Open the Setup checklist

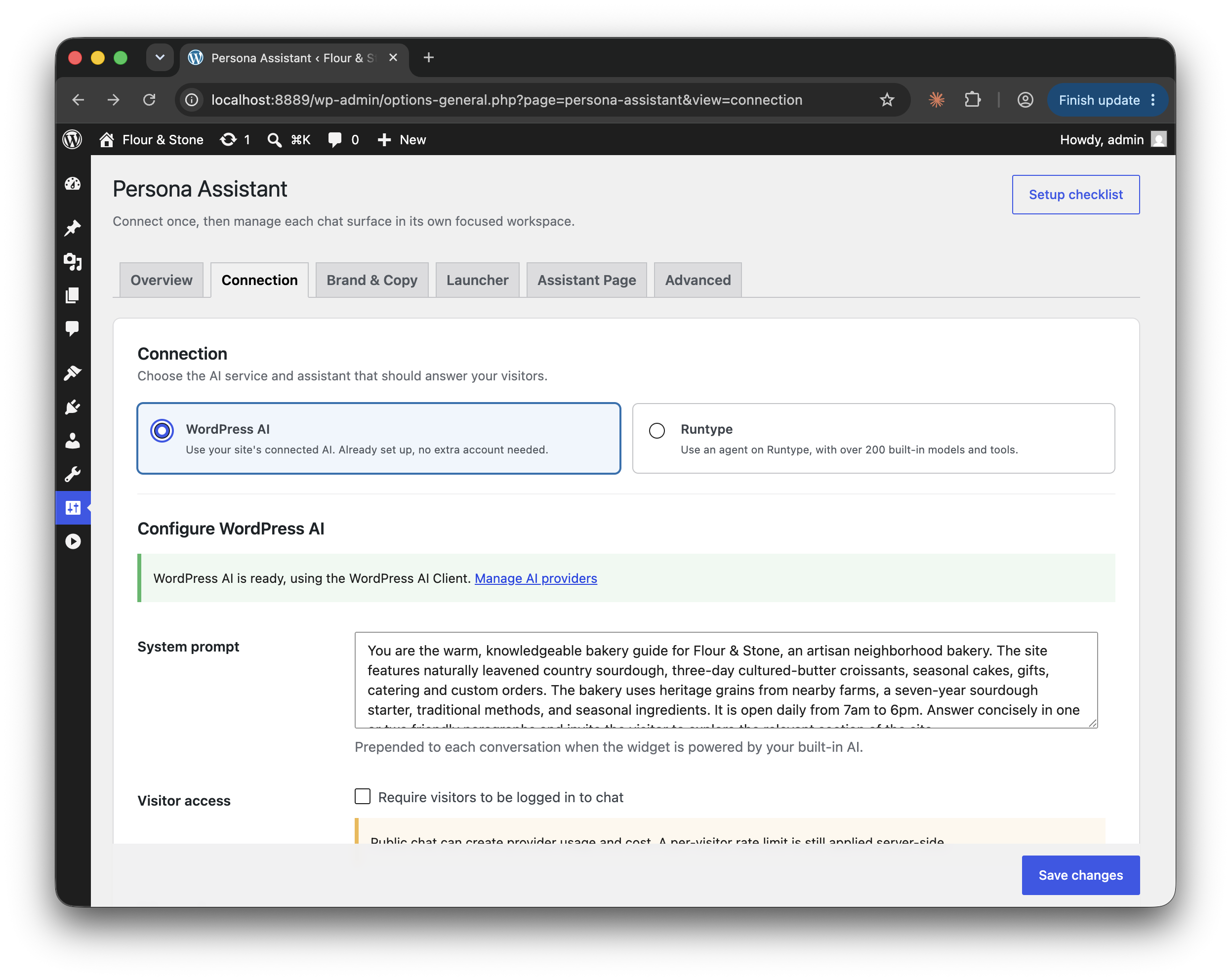[1076, 194]
